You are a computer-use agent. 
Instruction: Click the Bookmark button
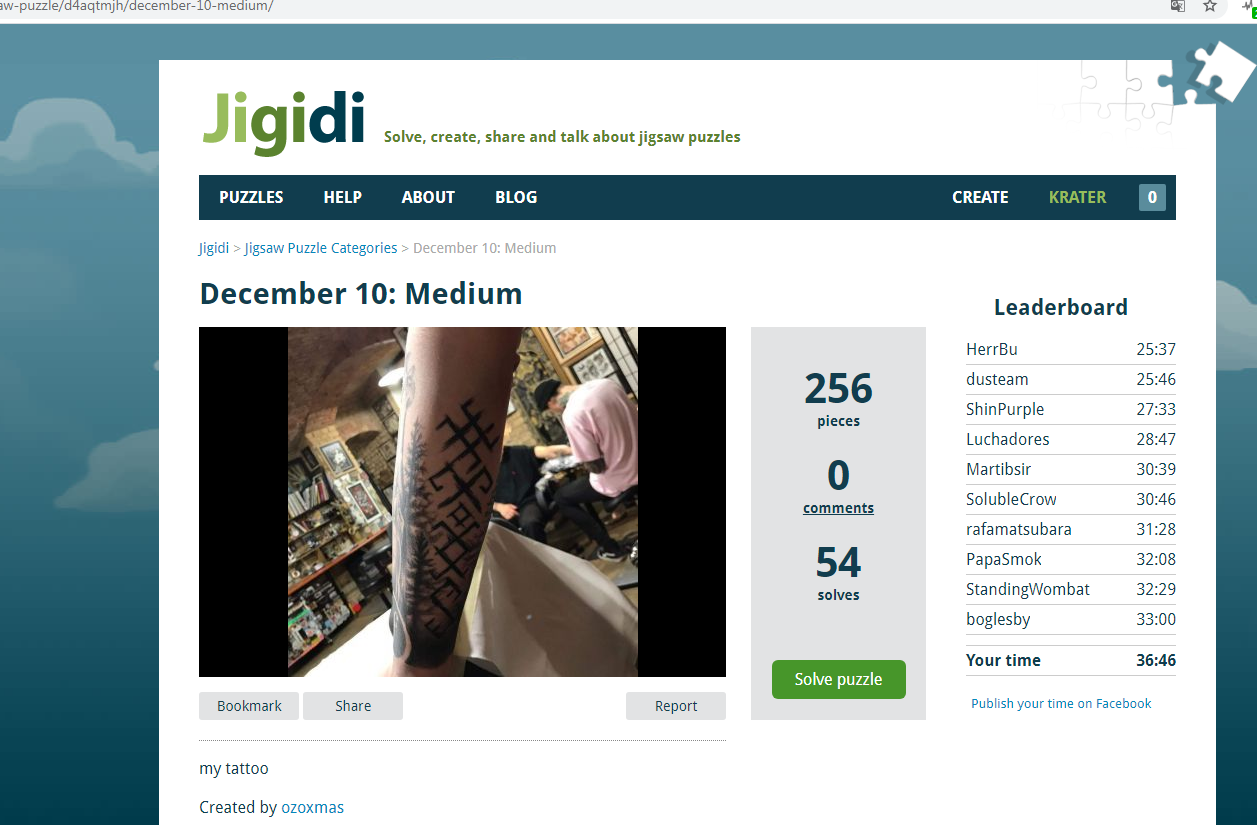coord(249,706)
